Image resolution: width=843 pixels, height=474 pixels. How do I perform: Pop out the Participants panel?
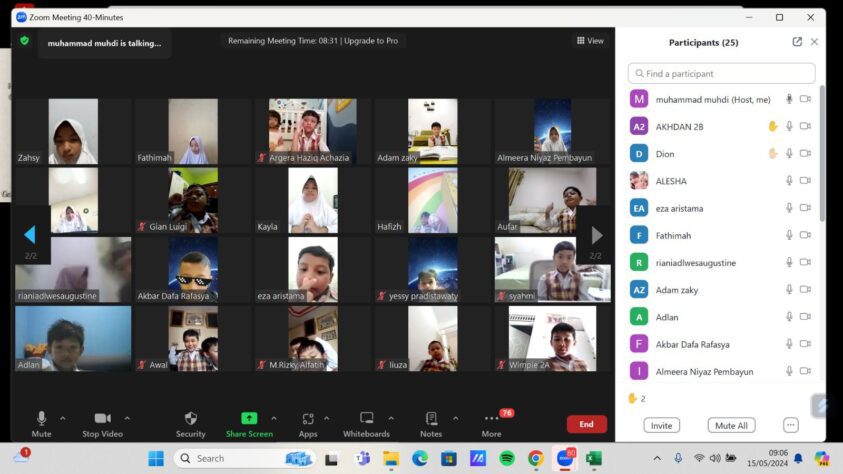(x=797, y=42)
